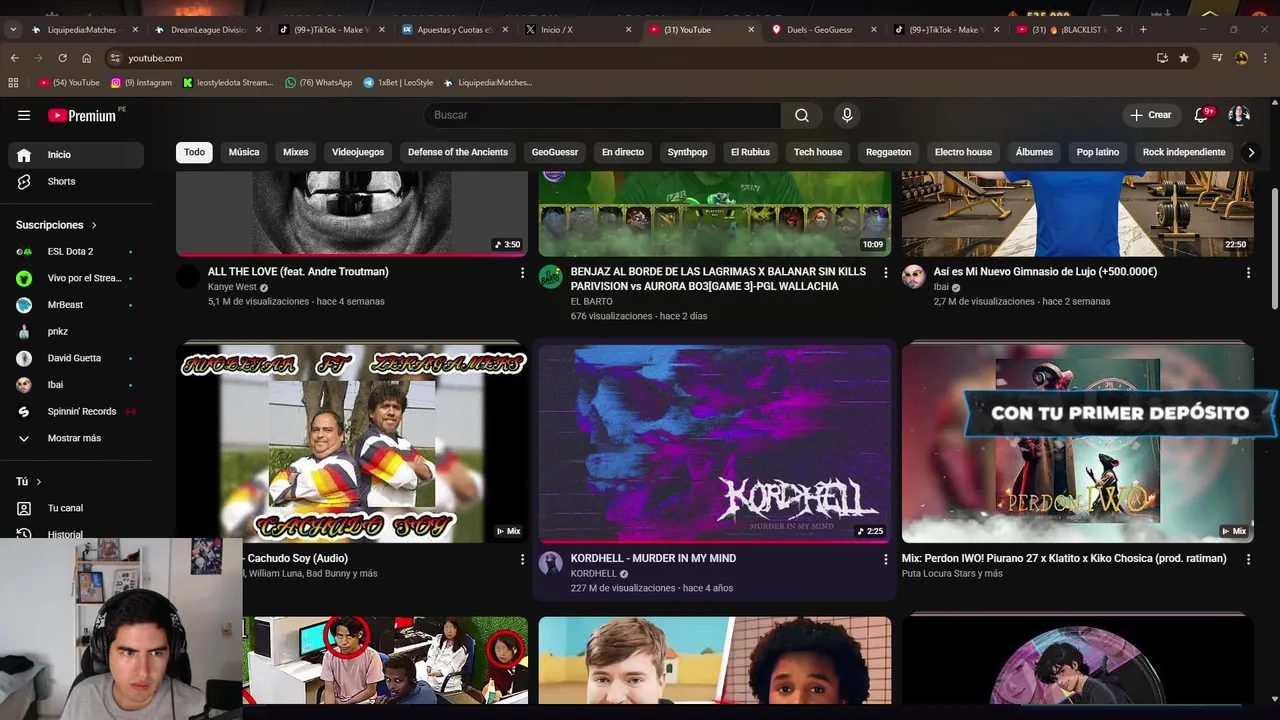The height and width of the screenshot is (720, 1280).
Task: Open EL BARTO channel avatar
Action: pyautogui.click(x=551, y=277)
